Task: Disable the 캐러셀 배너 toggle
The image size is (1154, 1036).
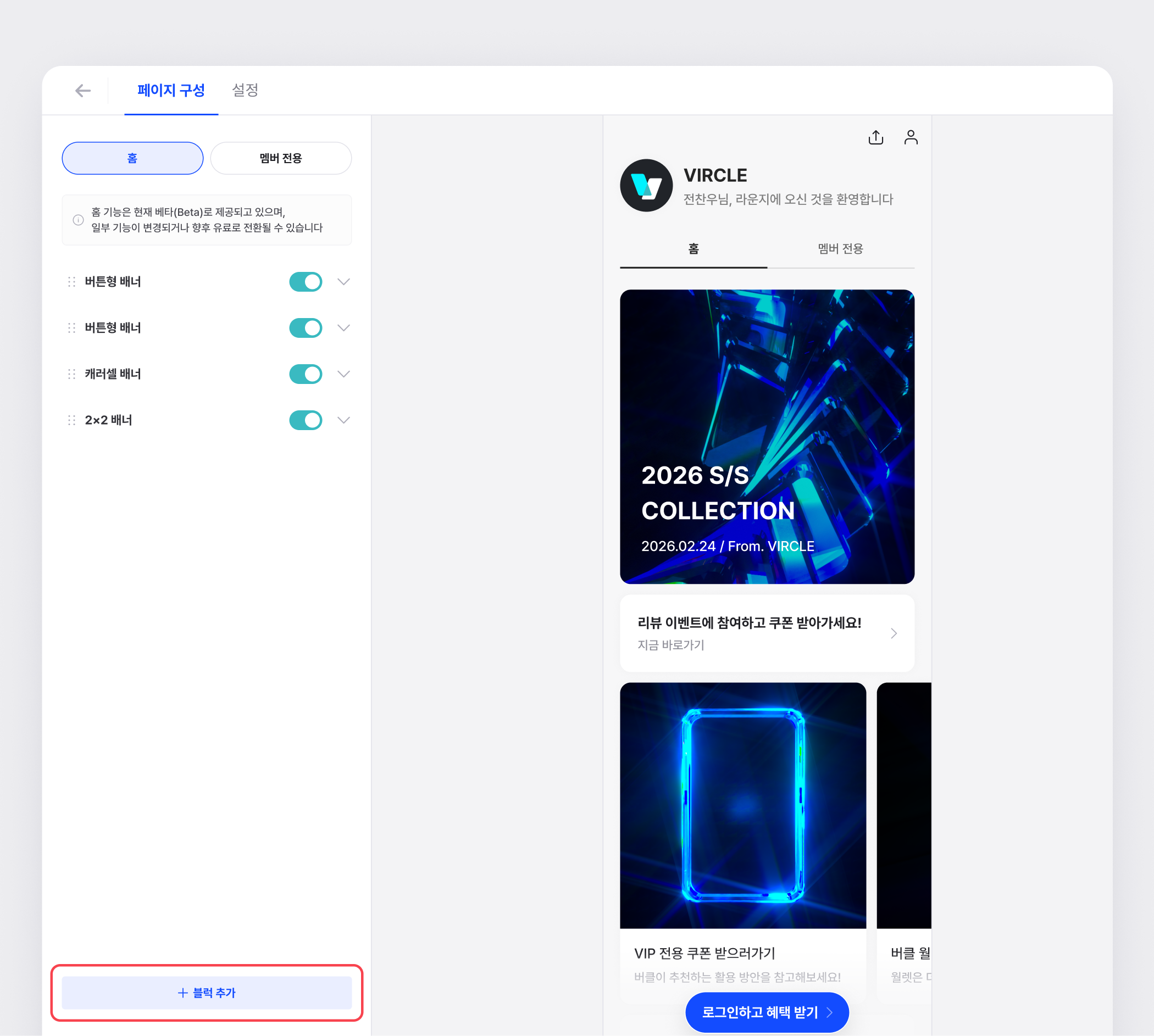Action: click(306, 374)
